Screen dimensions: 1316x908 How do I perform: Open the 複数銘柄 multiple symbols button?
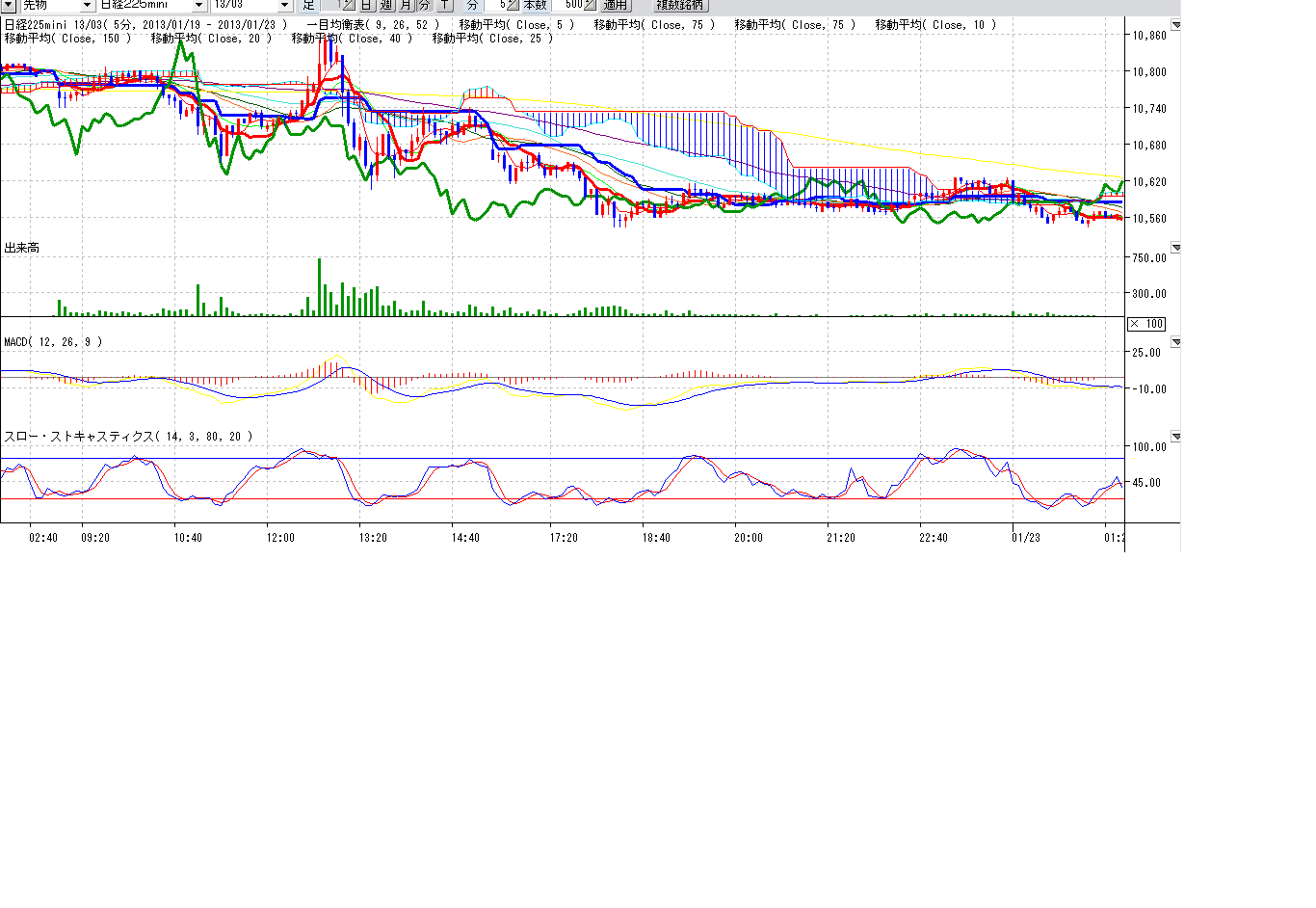click(x=679, y=5)
